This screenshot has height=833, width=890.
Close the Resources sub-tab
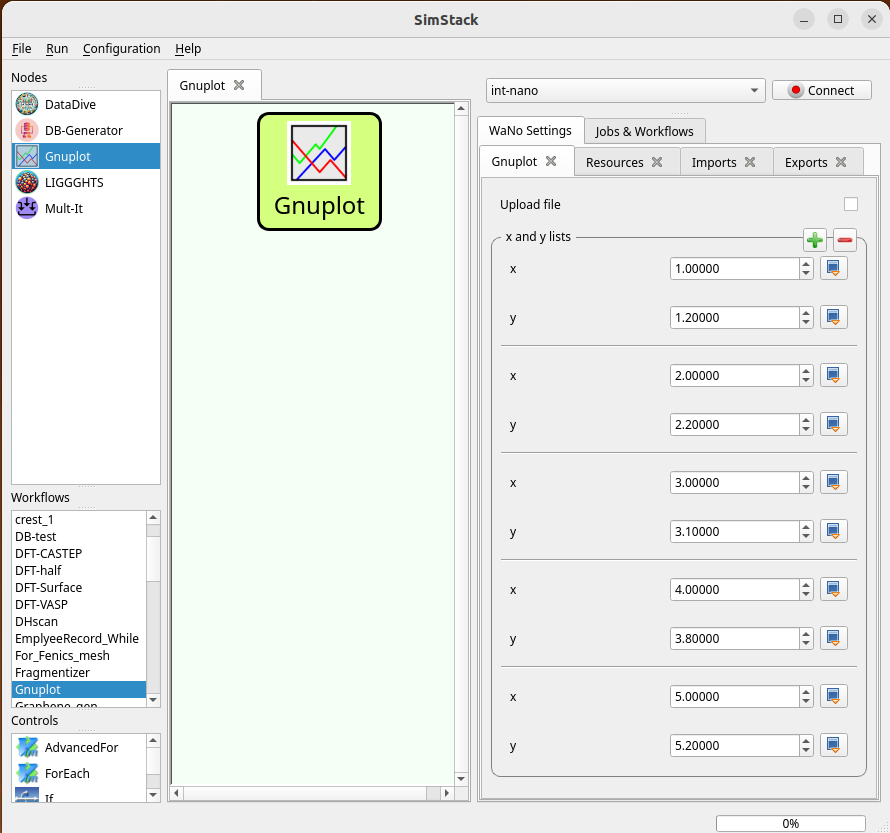pyautogui.click(x=657, y=162)
